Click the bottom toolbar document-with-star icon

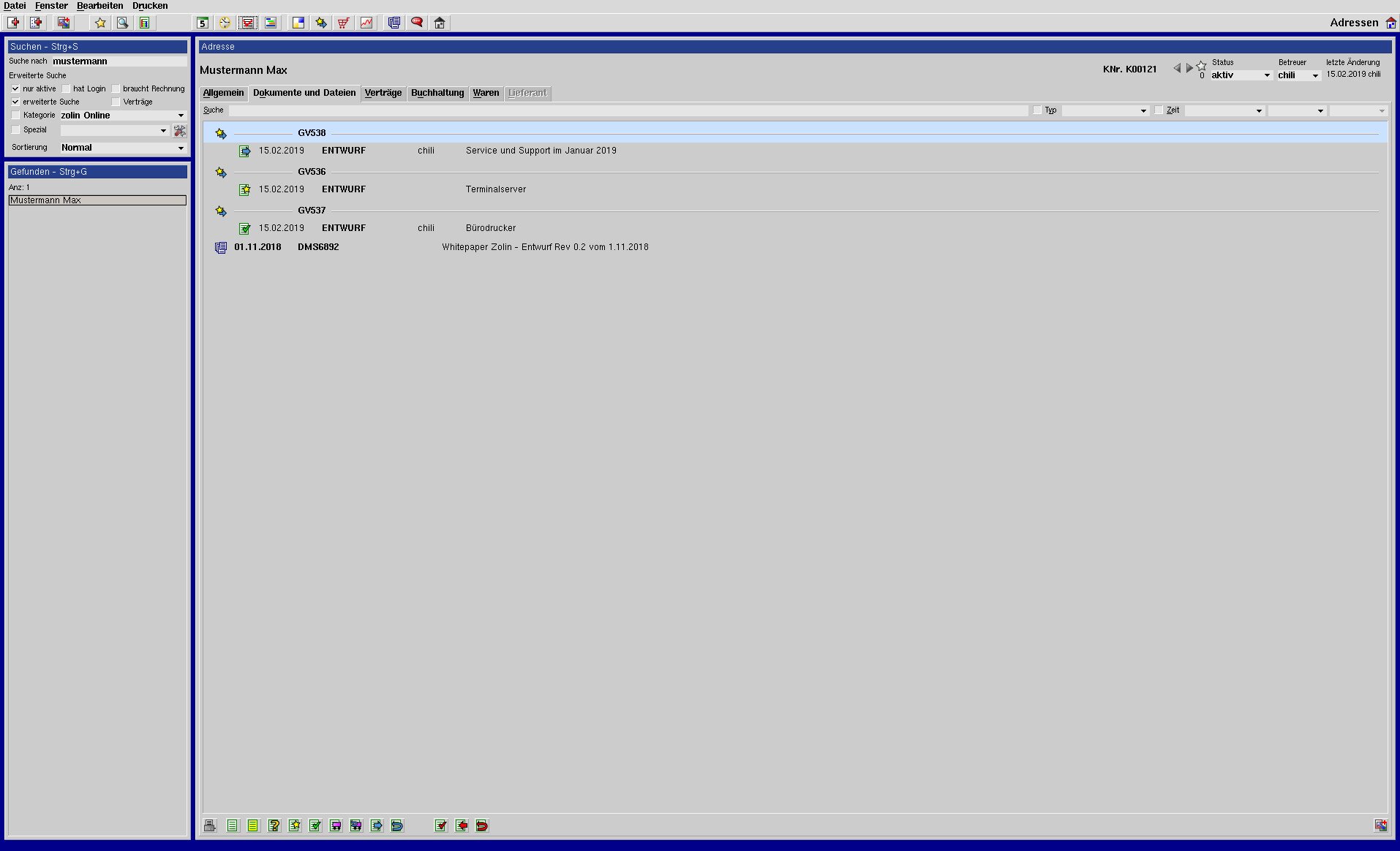(294, 825)
